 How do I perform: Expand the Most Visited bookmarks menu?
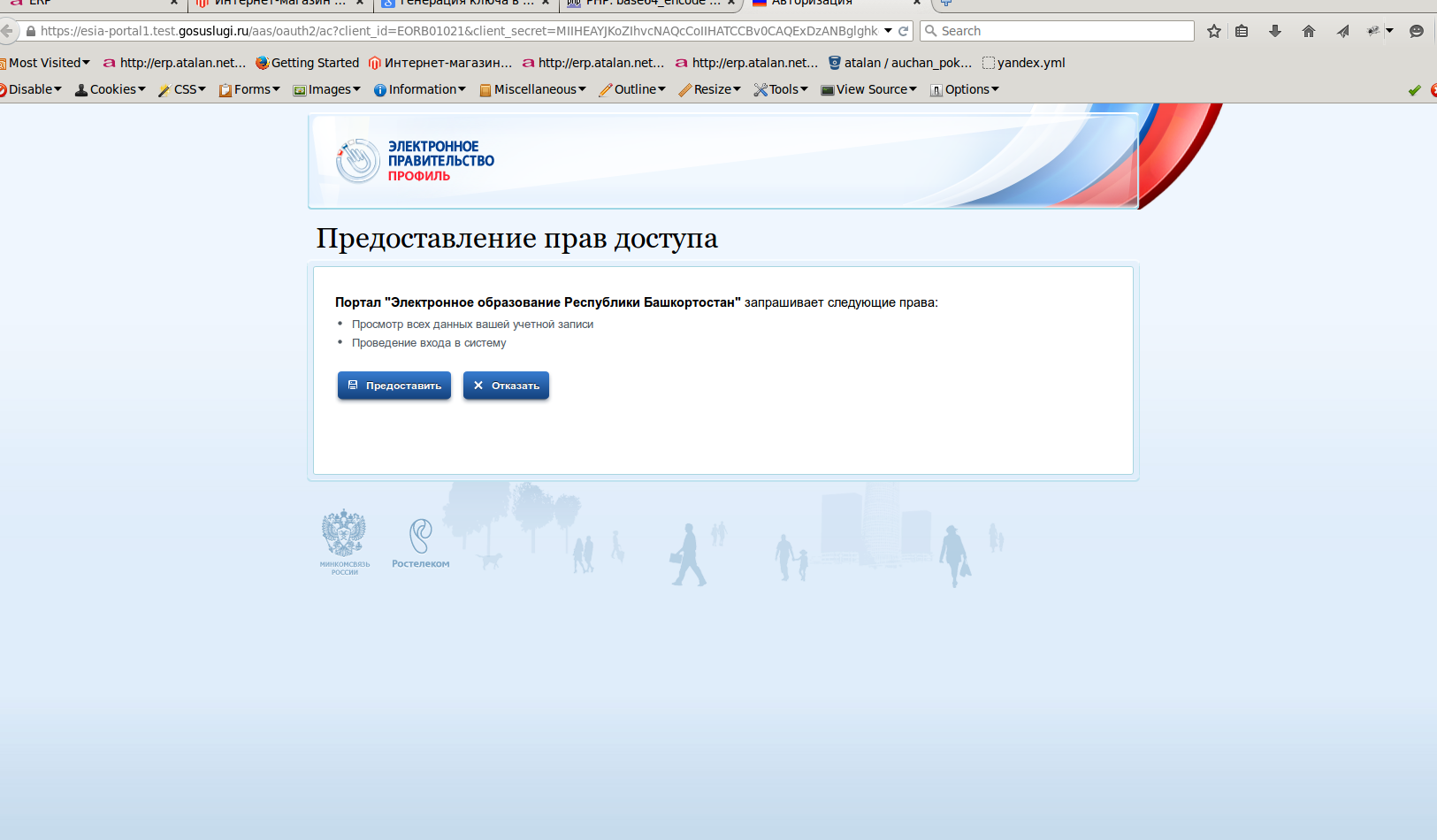[45, 63]
